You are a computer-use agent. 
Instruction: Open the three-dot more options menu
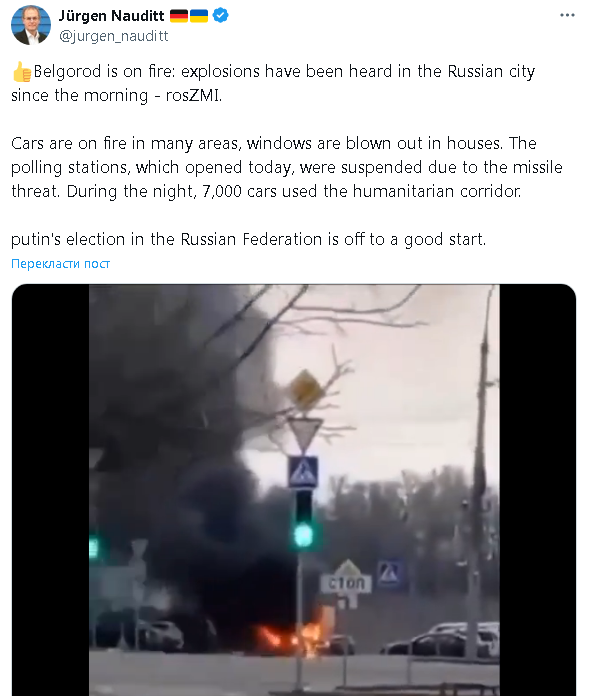(567, 16)
